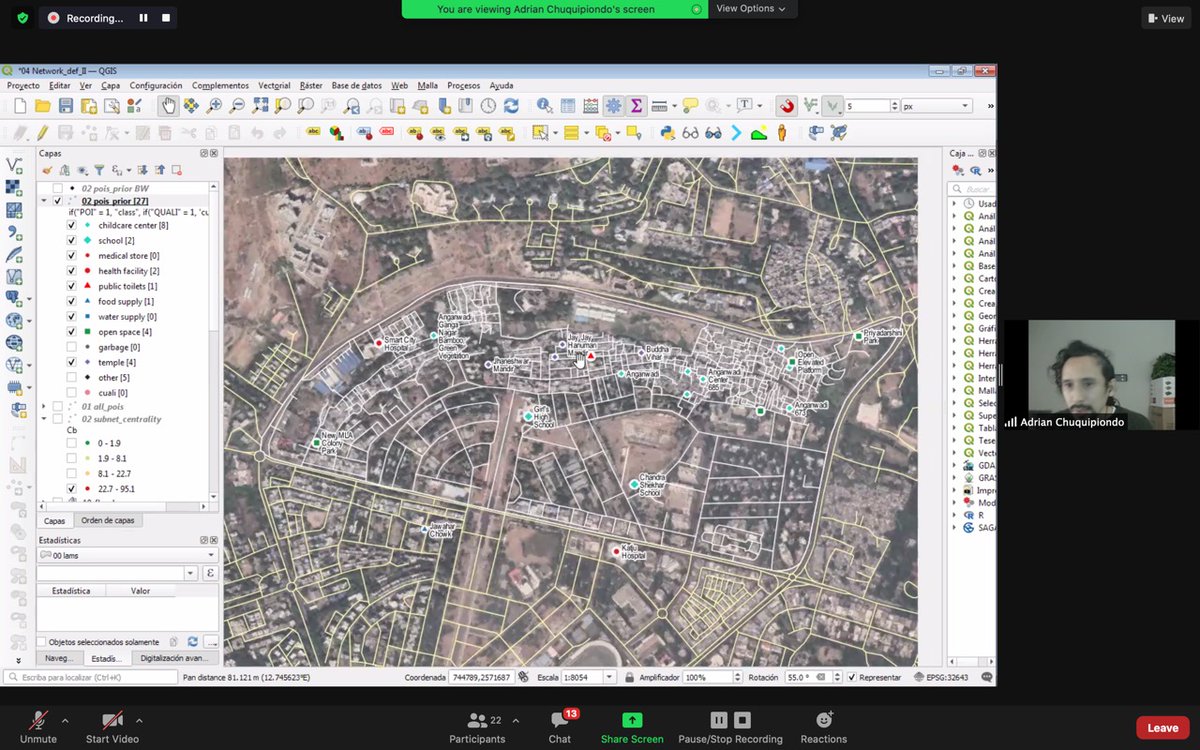Enable the other [5] category checkbox

71,377
